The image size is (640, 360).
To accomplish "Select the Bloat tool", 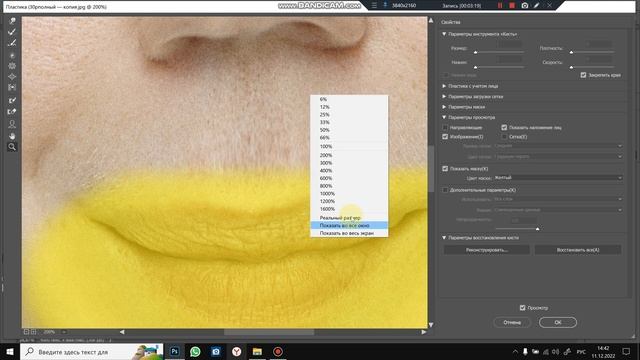I will [12, 77].
